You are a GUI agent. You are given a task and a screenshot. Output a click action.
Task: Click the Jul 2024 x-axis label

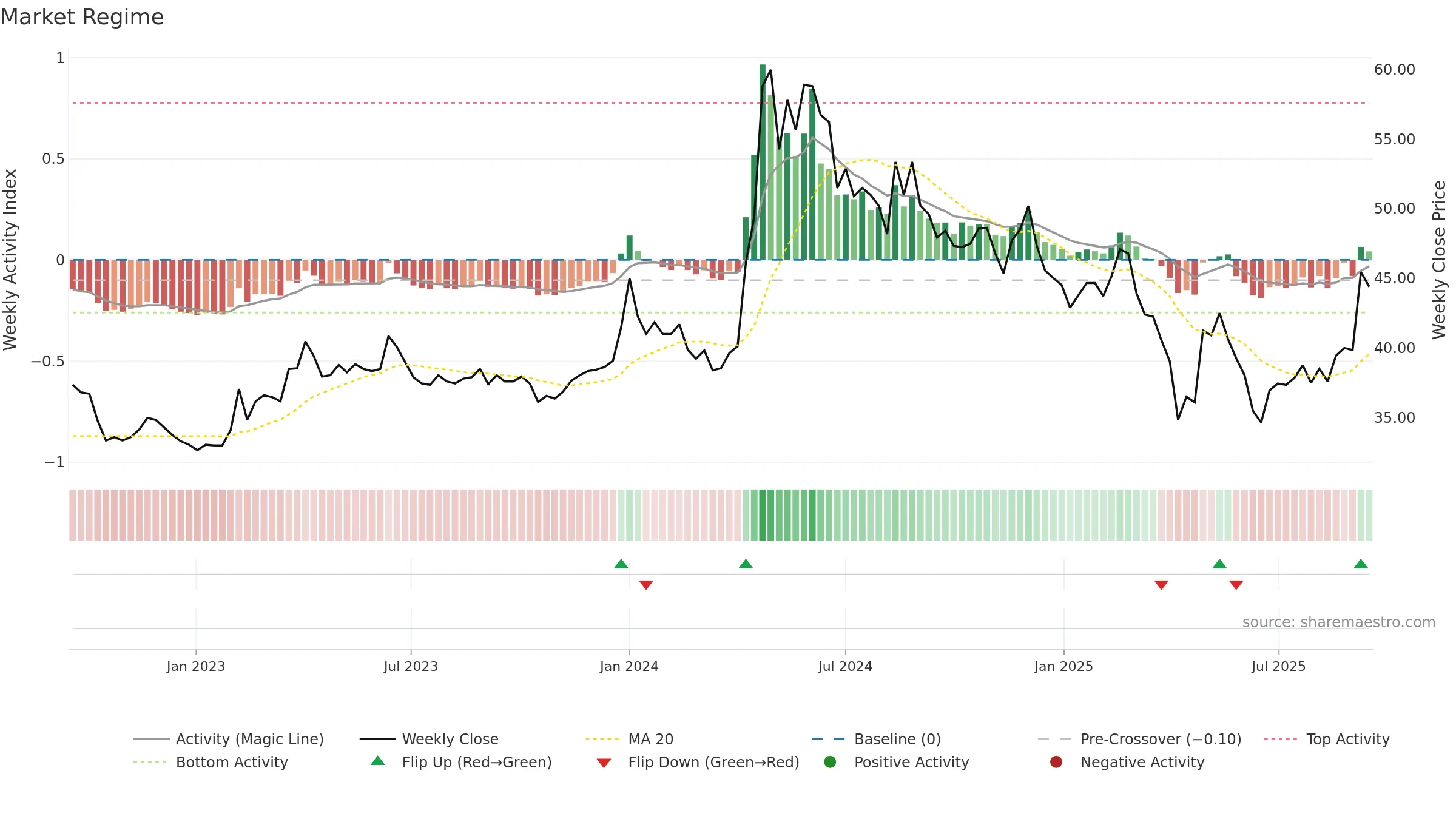click(x=845, y=666)
